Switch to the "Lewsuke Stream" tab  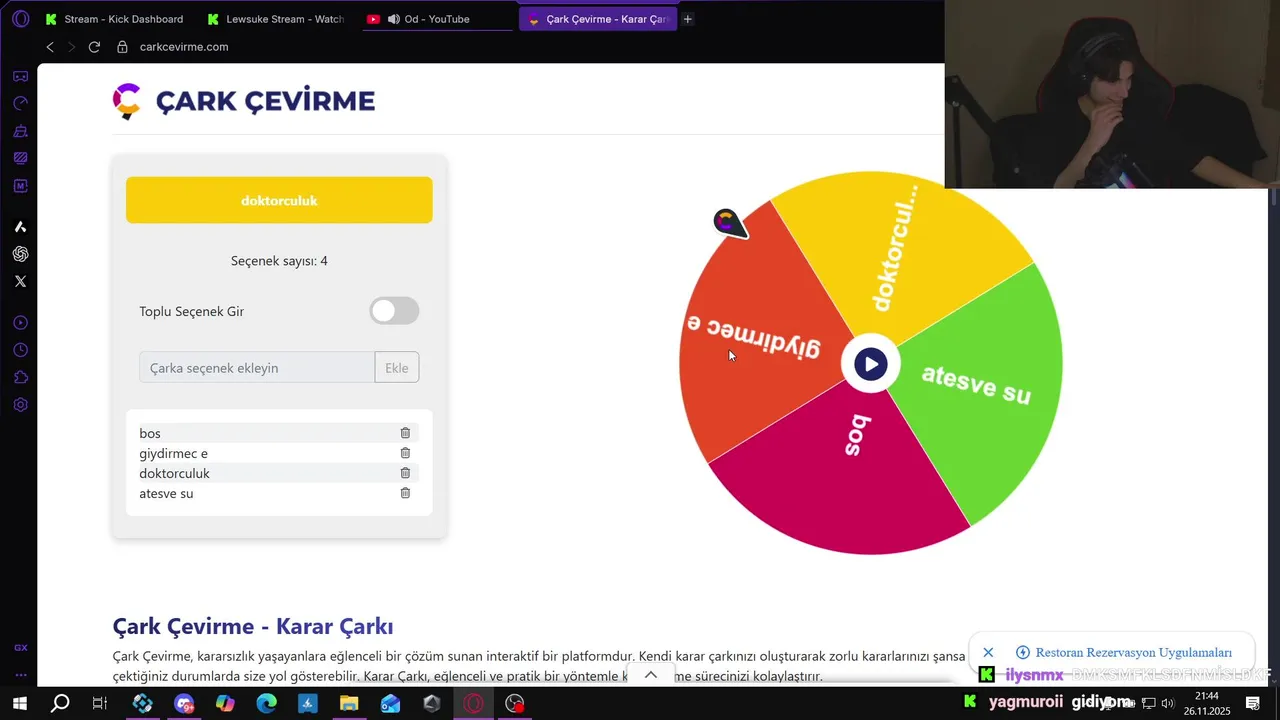(276, 19)
